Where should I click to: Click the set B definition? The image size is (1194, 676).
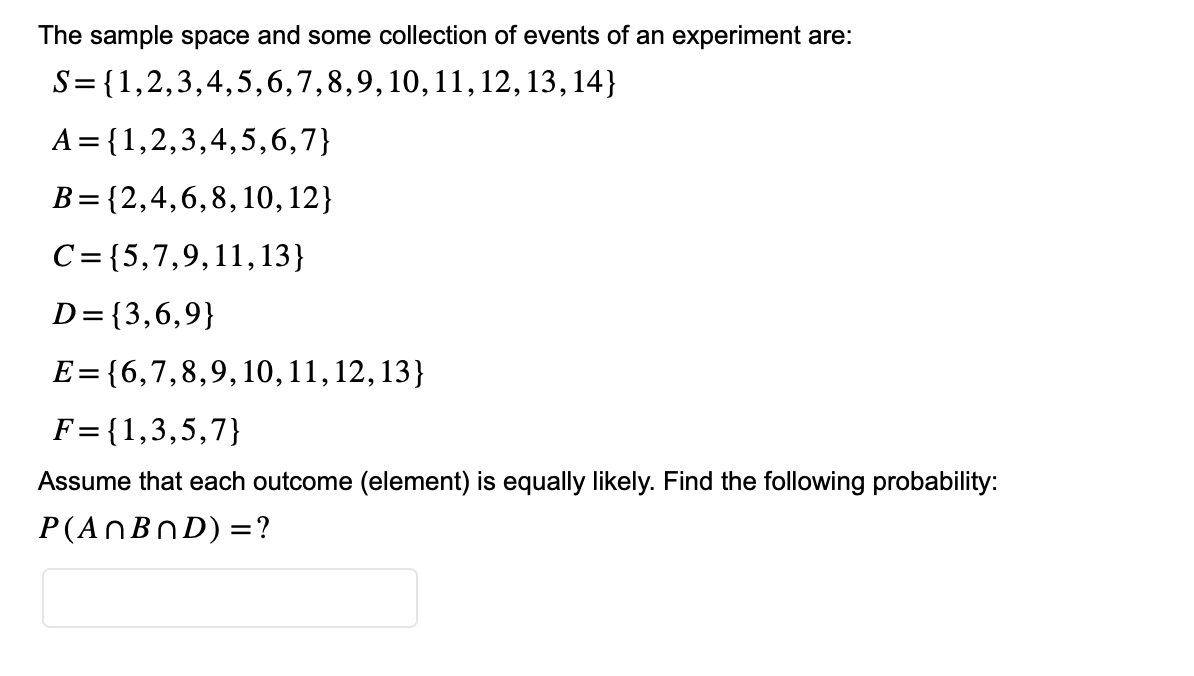coord(190,199)
